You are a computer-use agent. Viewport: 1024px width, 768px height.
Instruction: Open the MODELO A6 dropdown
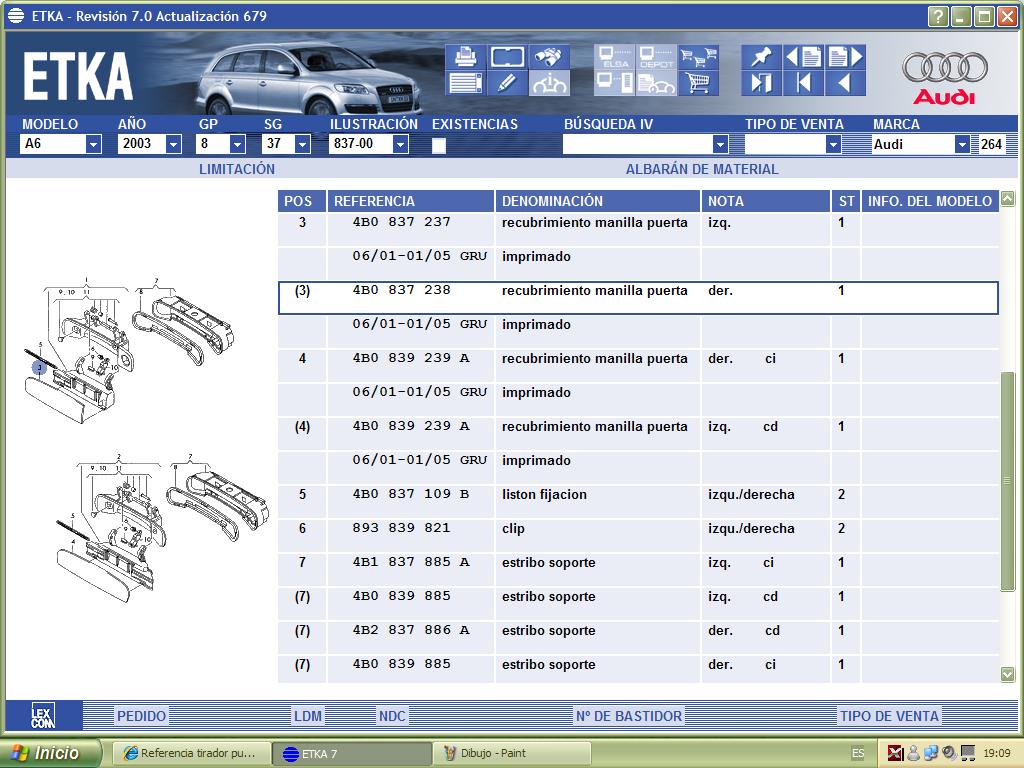click(x=93, y=144)
